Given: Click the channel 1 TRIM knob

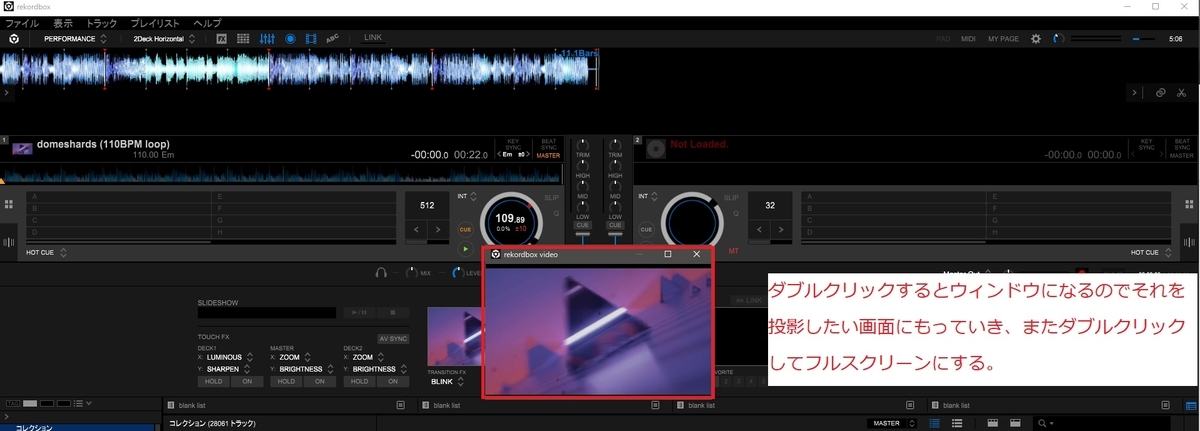Looking at the screenshot, I should pos(582,145).
